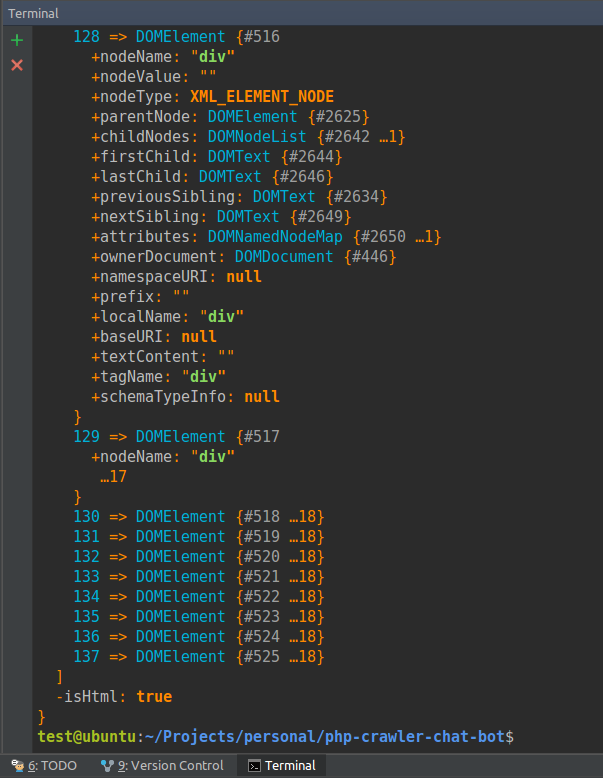603x778 pixels.
Task: Click the parentNode DOMElement {#2625} line
Action: pyautogui.click(x=230, y=117)
